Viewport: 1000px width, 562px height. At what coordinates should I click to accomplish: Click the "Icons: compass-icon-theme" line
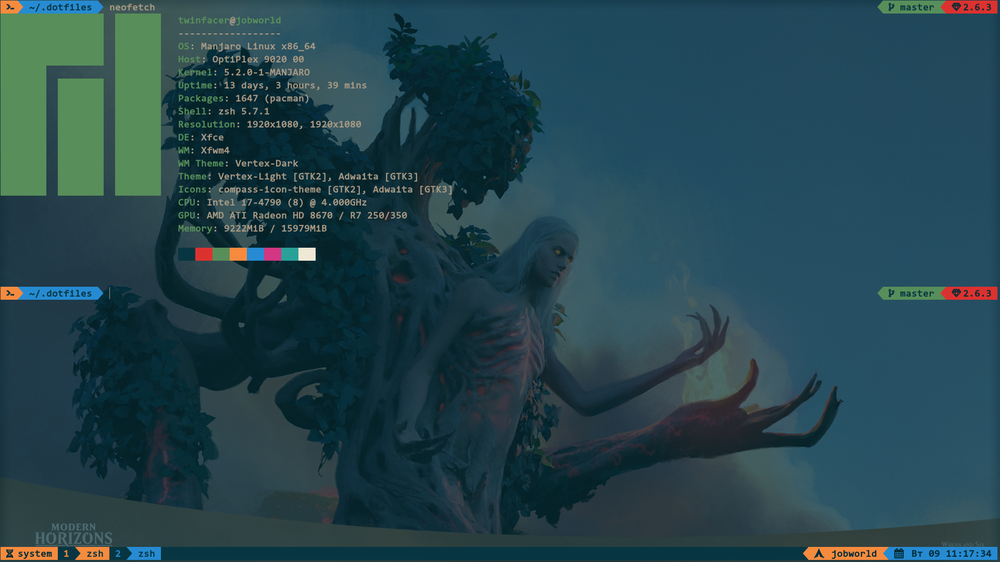tap(316, 189)
